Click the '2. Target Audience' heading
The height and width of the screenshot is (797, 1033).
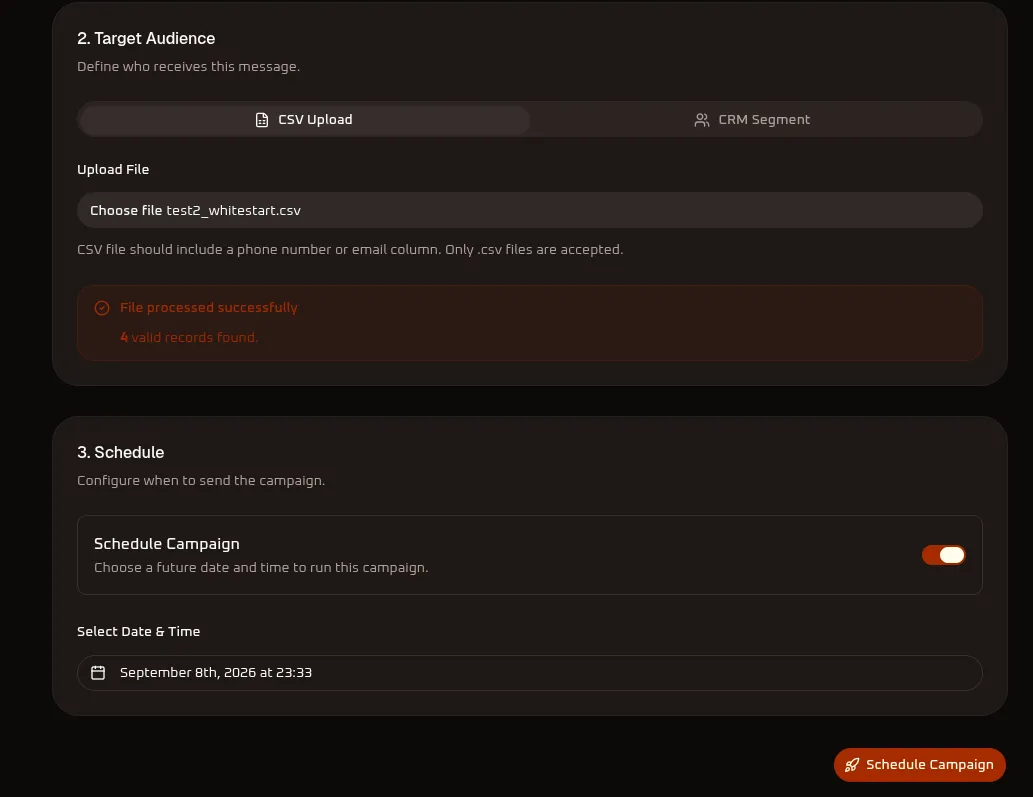(146, 38)
